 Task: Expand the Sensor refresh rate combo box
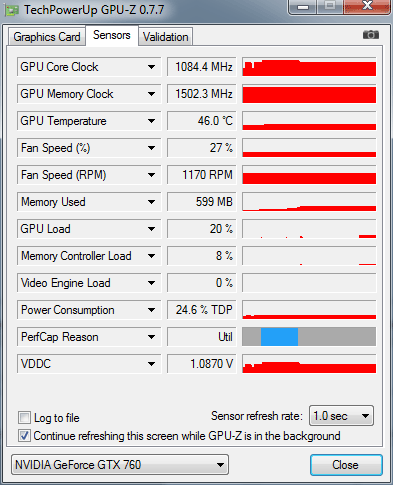(x=341, y=416)
